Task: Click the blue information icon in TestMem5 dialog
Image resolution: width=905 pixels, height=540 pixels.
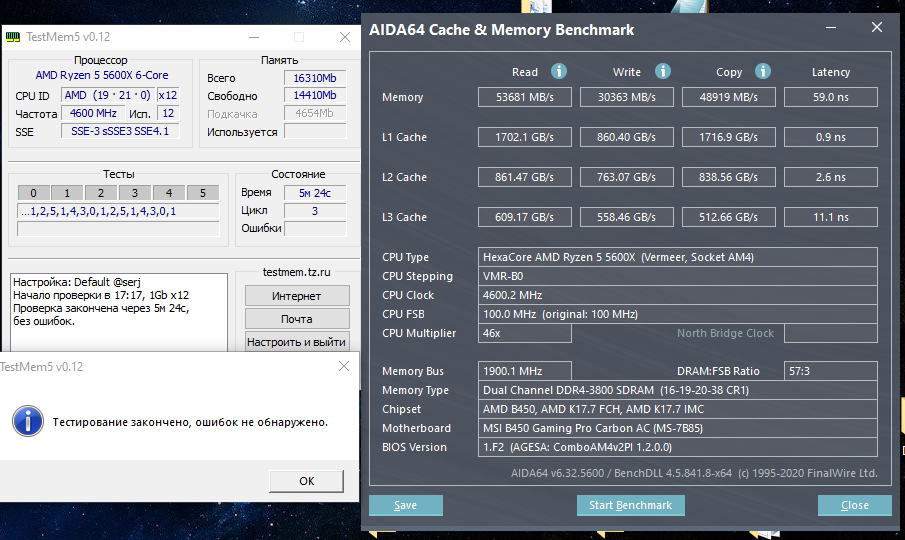Action: point(27,421)
